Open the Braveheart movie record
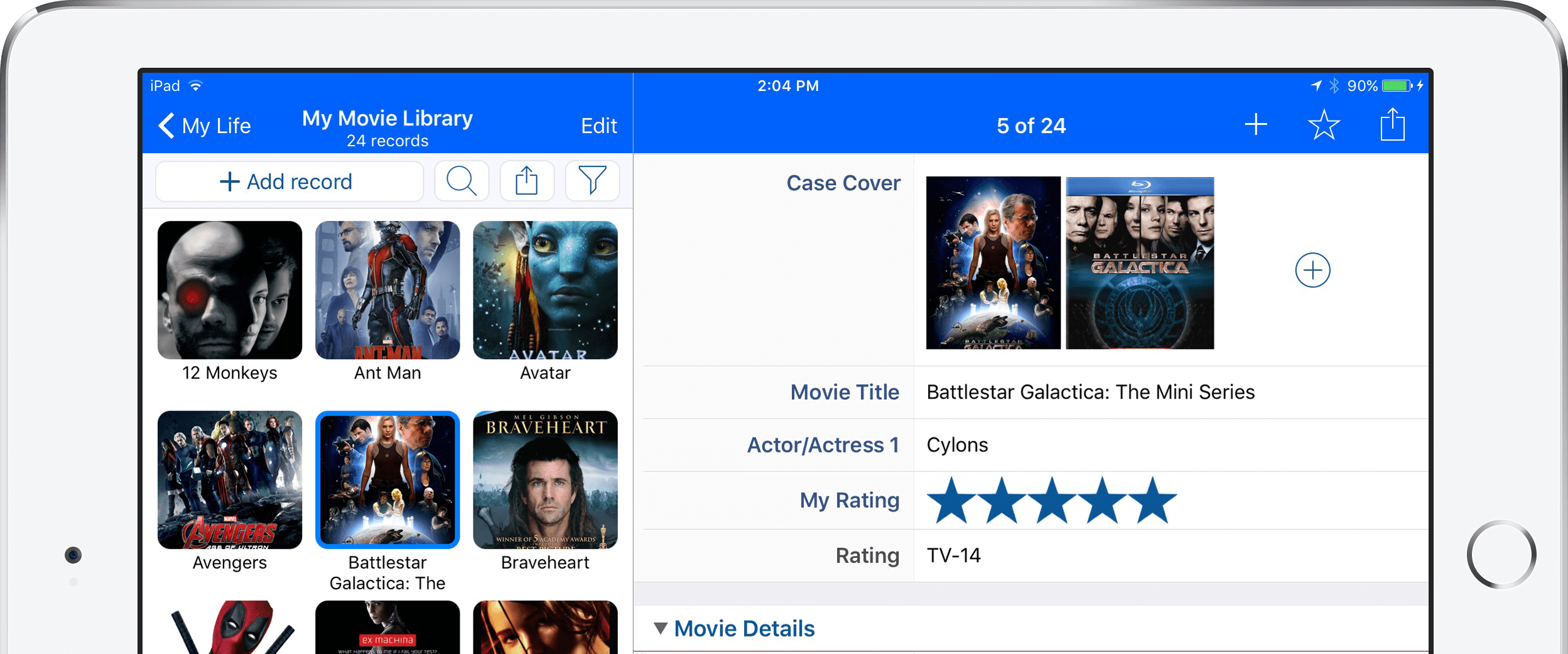 pos(545,480)
